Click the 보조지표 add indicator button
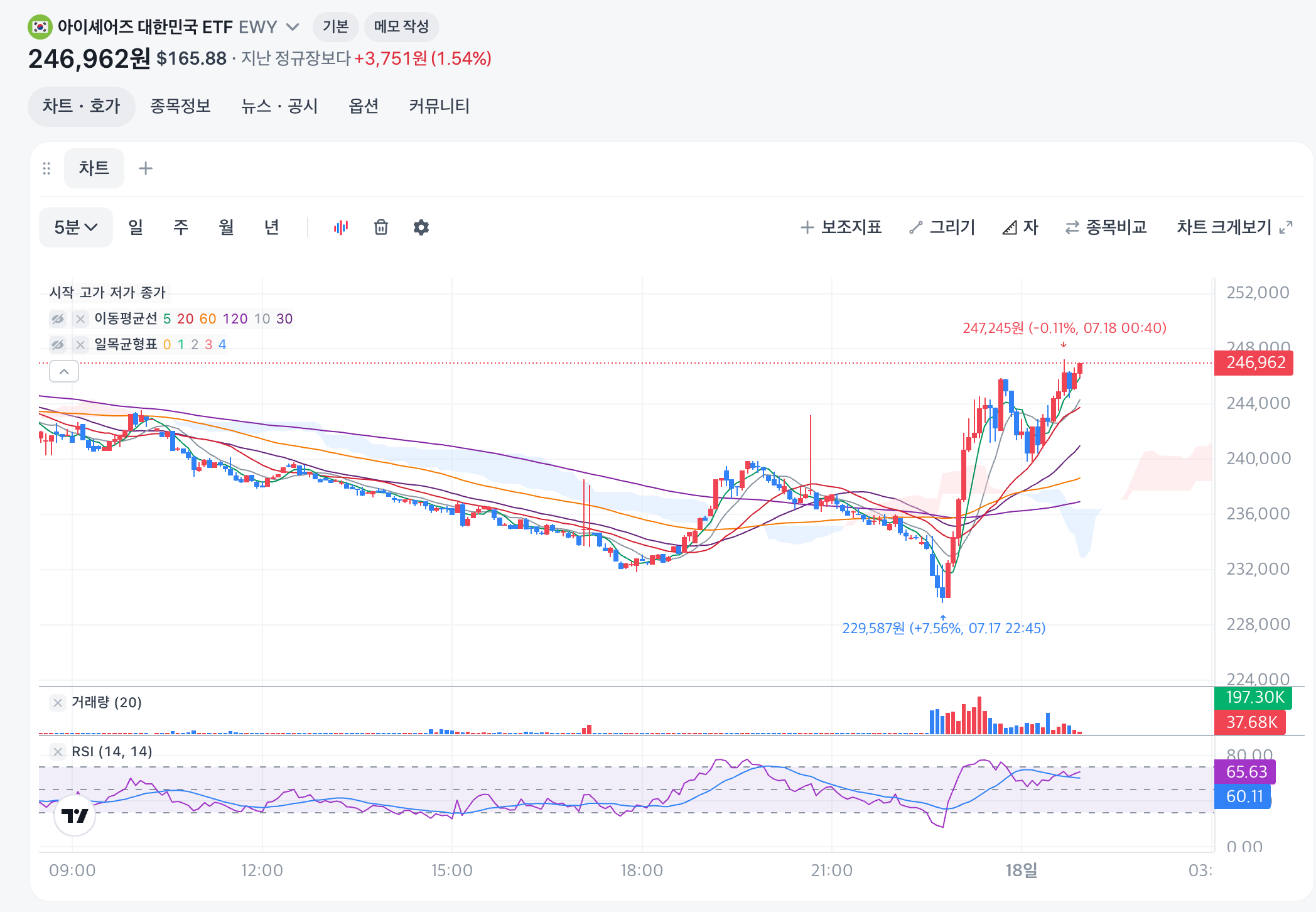 (841, 227)
